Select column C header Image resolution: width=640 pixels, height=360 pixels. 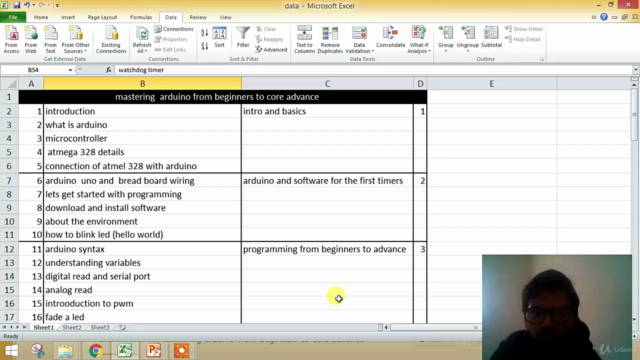[327, 84]
